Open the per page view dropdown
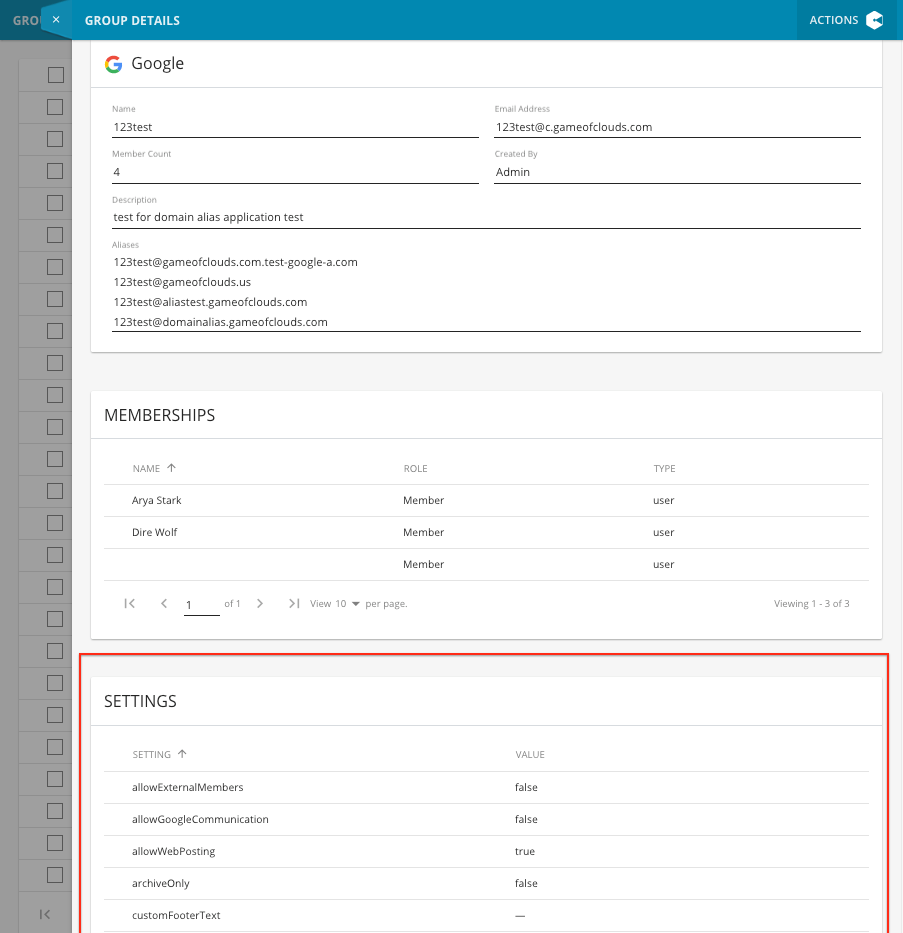The width and height of the screenshot is (903, 933). tap(347, 603)
